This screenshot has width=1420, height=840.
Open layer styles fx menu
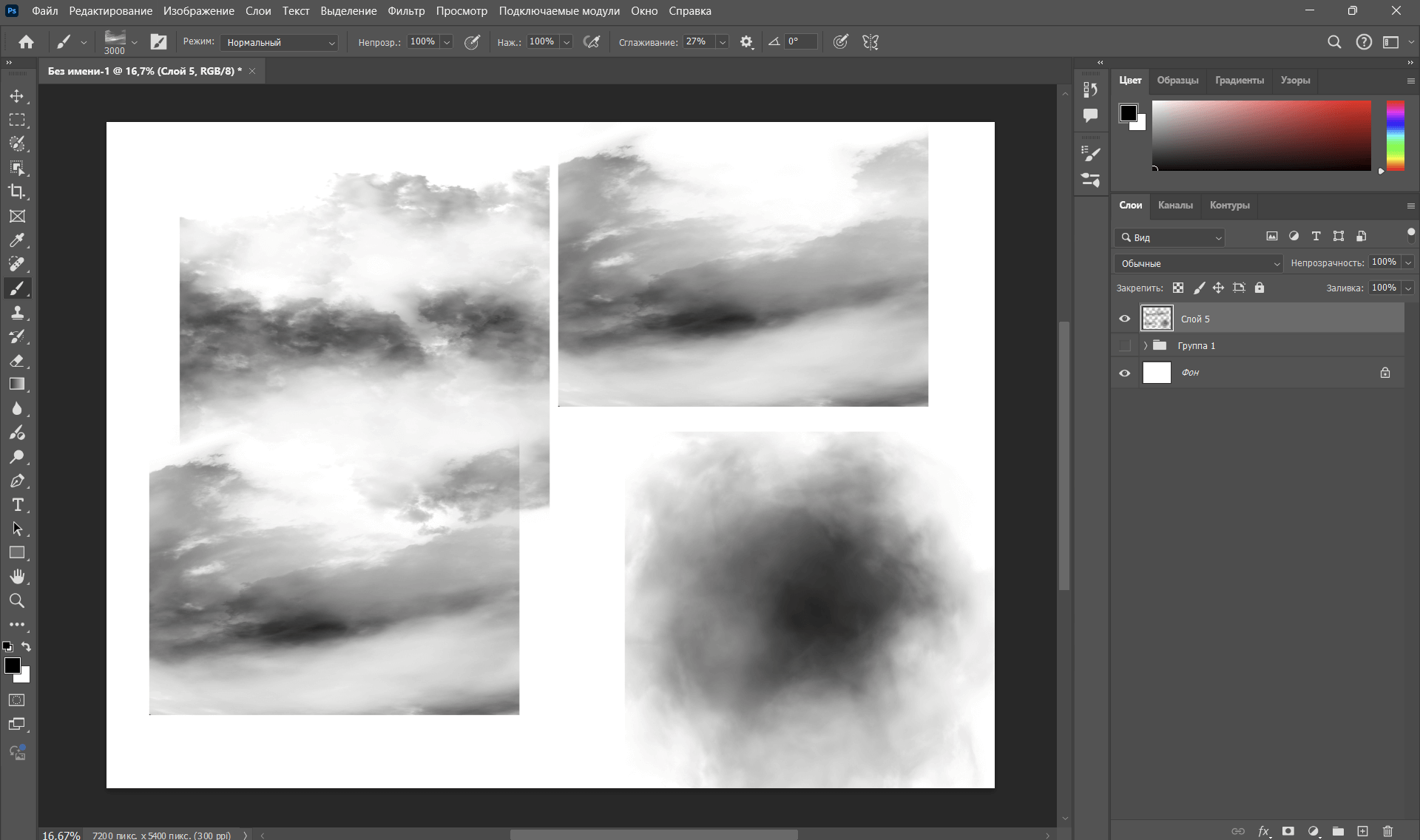[1264, 831]
